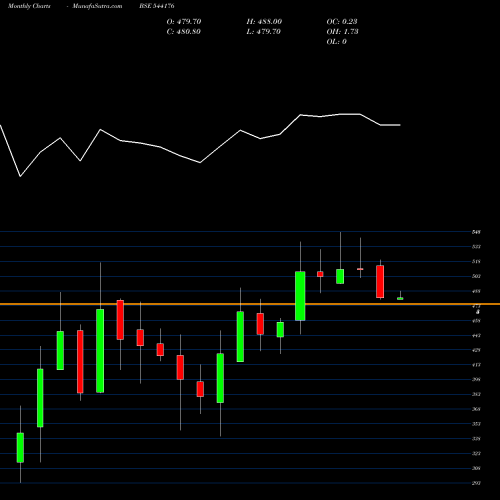
Task: Click the 368 price axis label
Action: [476, 409]
